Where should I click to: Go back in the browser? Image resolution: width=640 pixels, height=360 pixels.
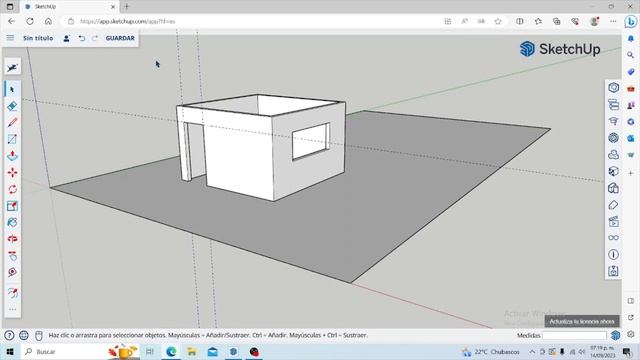point(11,21)
